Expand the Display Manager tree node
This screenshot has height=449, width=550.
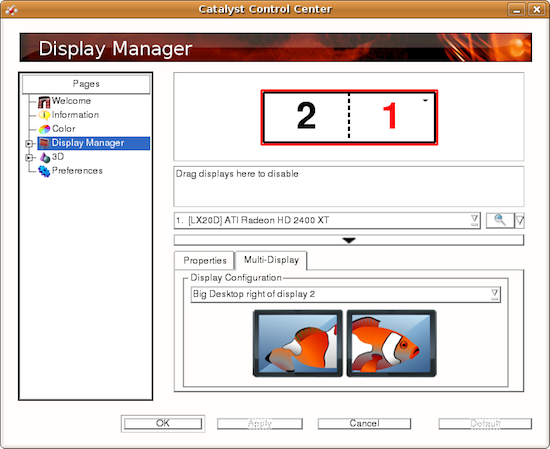[x=29, y=143]
